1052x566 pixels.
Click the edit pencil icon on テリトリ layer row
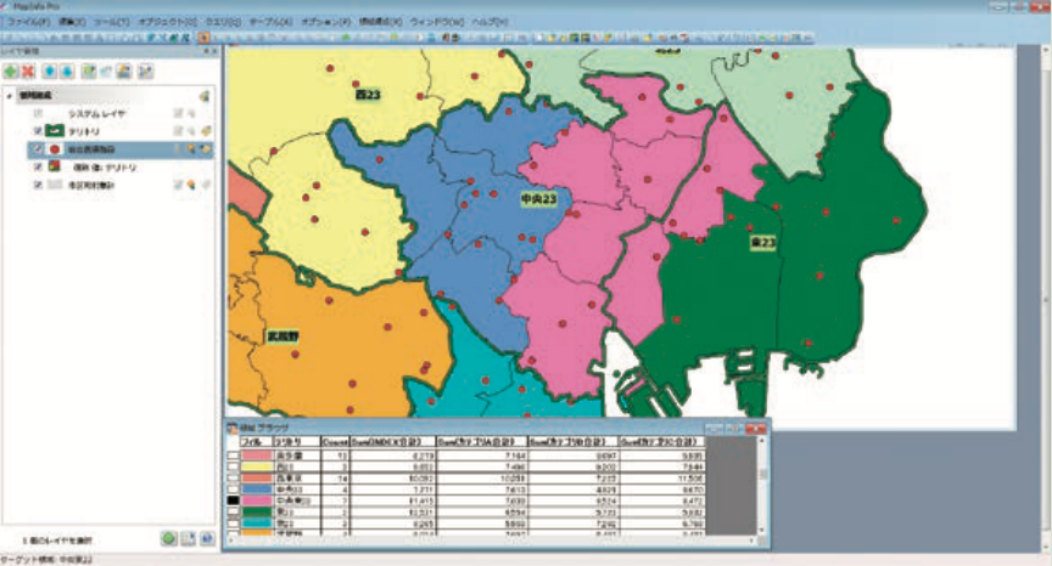(179, 131)
